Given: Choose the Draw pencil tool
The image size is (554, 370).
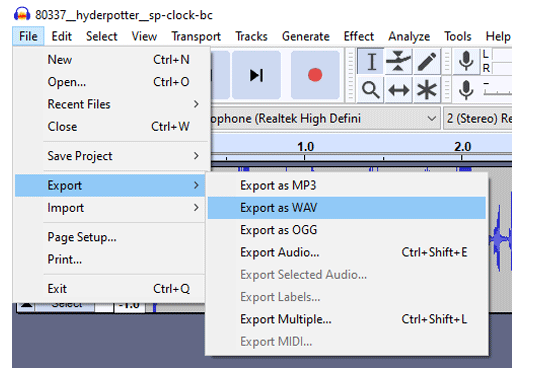Looking at the screenshot, I should (426, 62).
